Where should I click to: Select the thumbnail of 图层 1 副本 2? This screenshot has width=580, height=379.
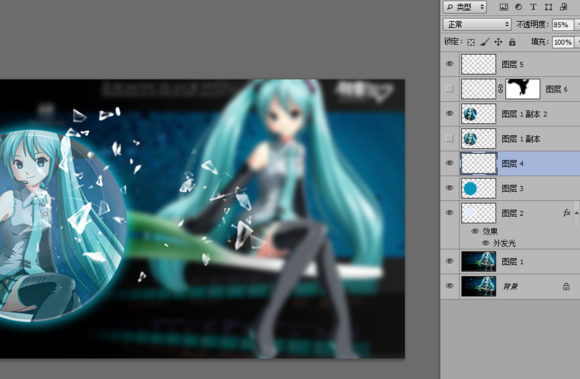[x=478, y=114]
